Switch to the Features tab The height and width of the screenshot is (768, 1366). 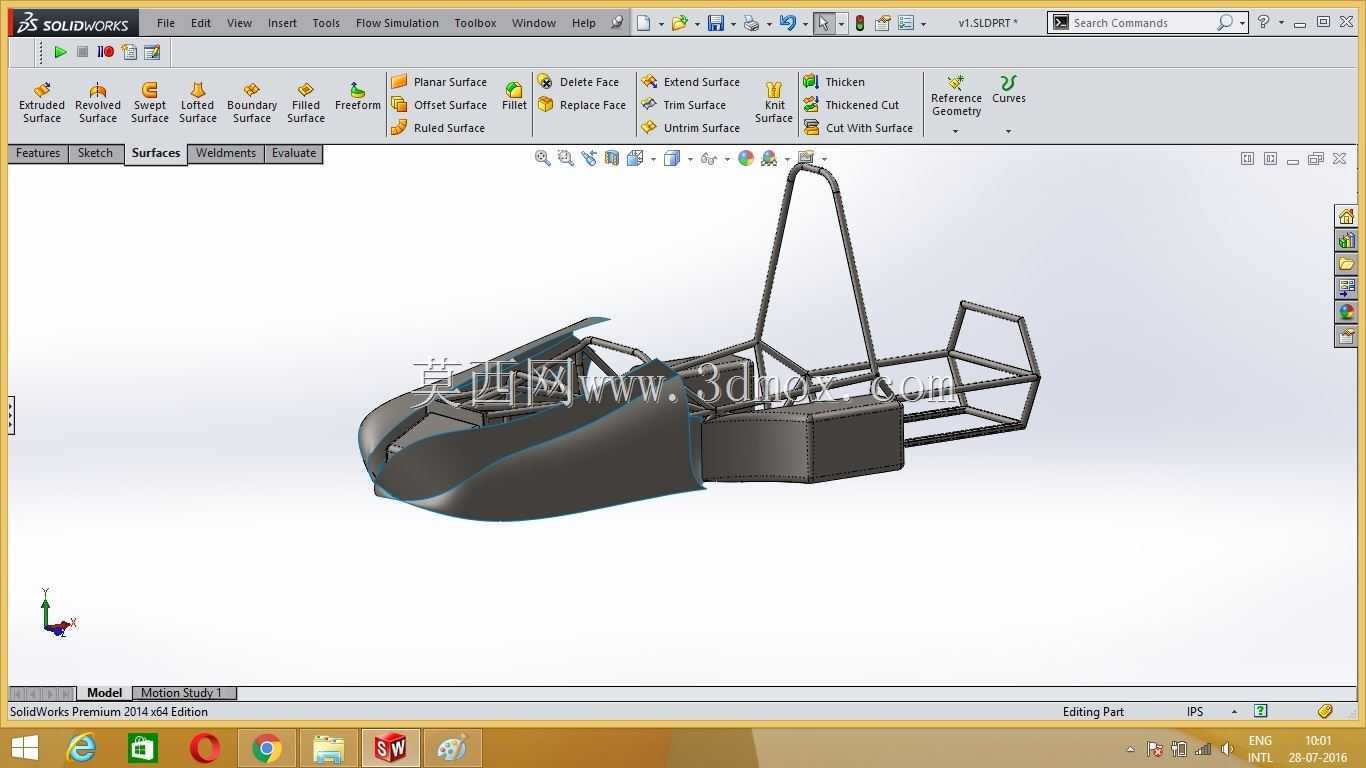pyautogui.click(x=38, y=153)
